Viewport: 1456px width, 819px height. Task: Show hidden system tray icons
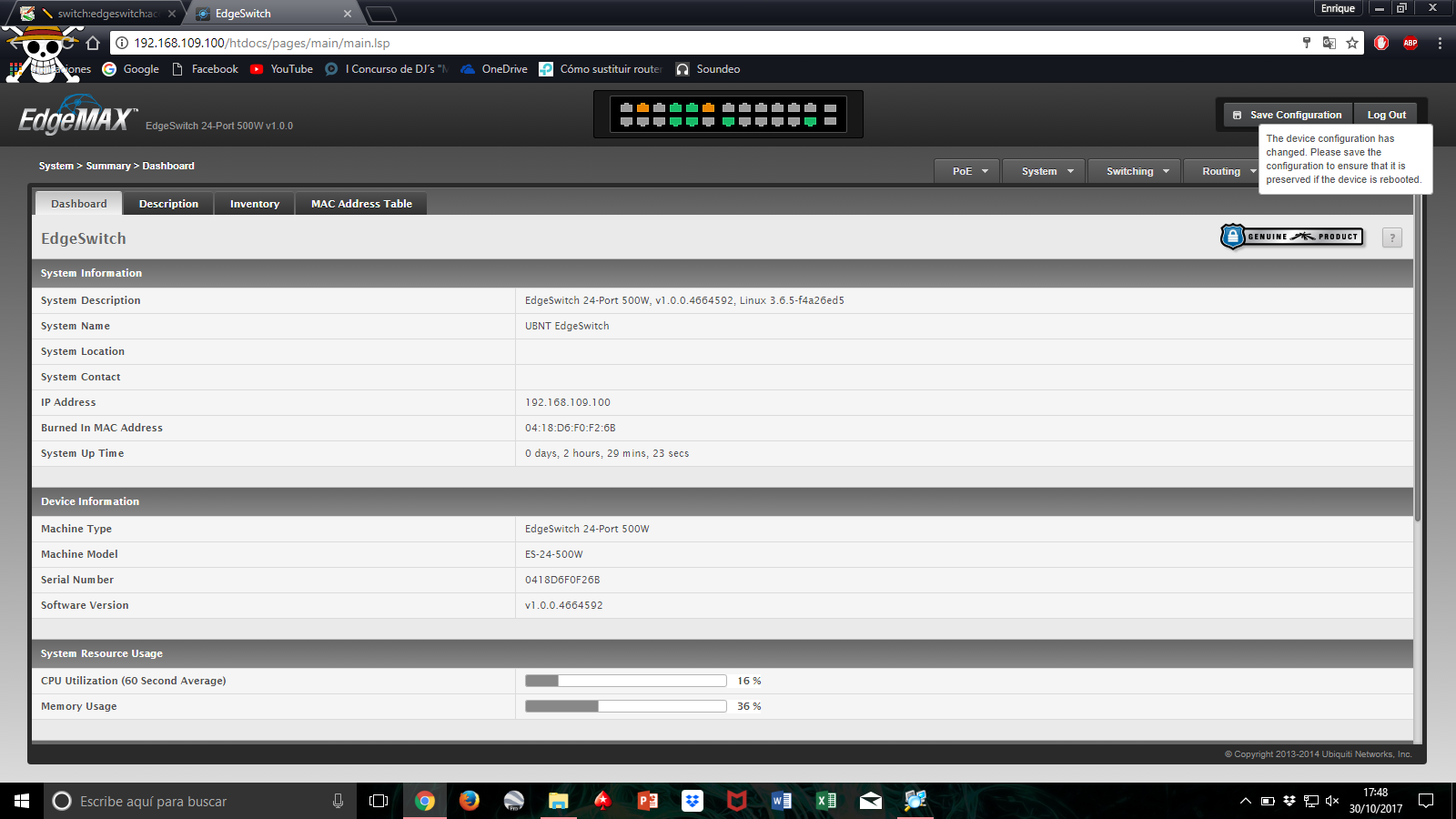pyautogui.click(x=1245, y=801)
